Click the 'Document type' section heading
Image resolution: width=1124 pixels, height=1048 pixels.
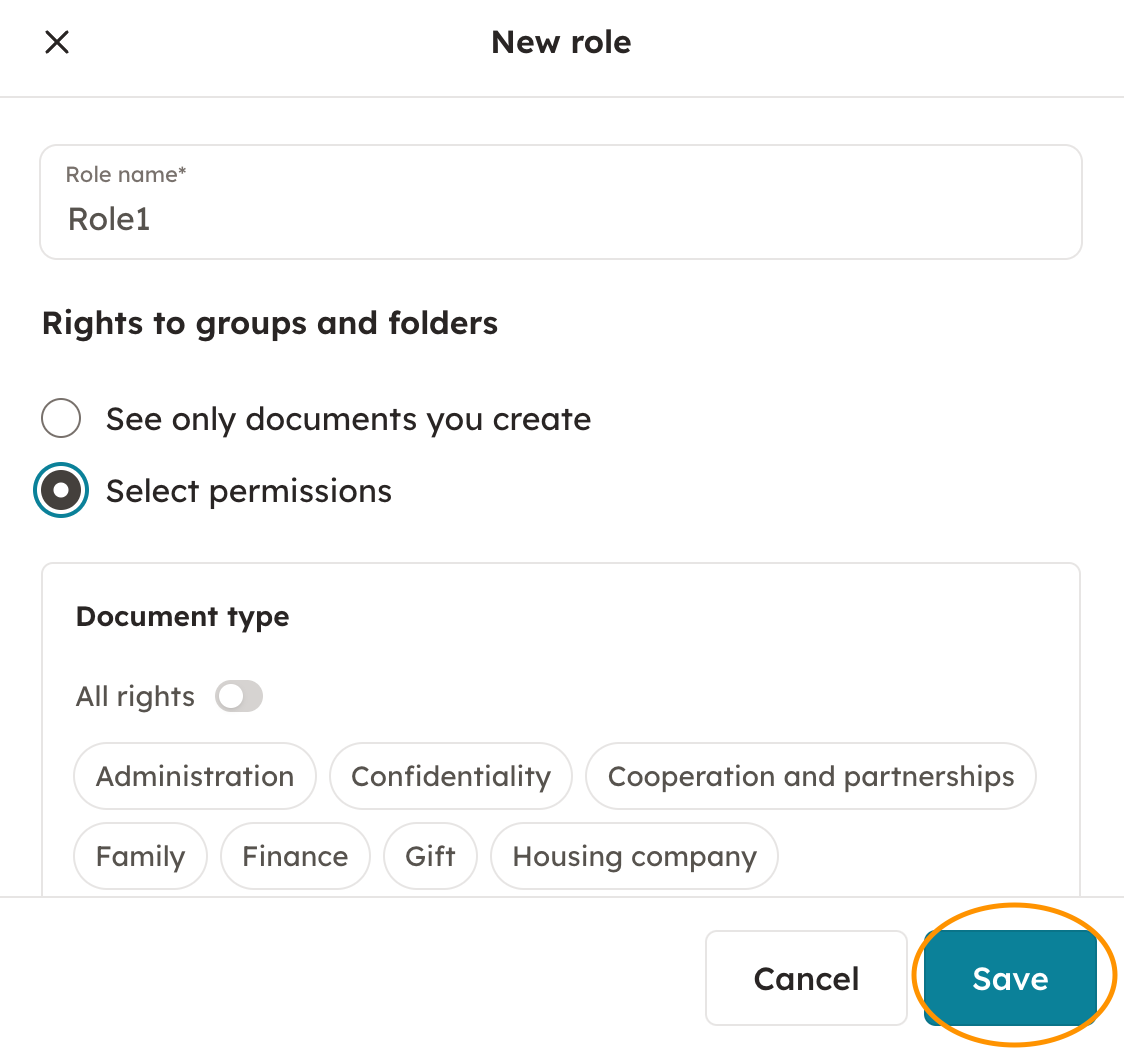pos(182,616)
